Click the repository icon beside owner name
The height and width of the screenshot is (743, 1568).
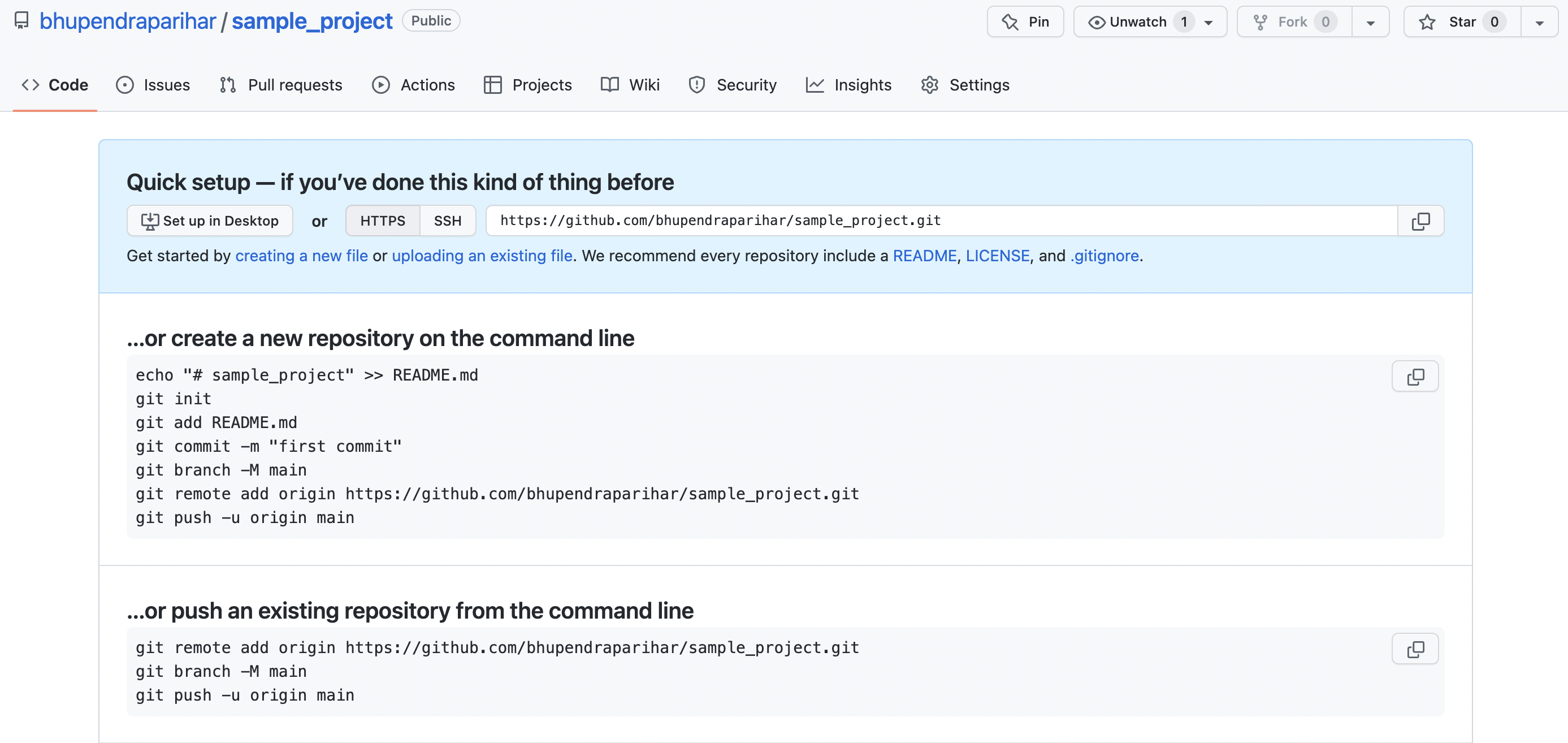click(22, 21)
